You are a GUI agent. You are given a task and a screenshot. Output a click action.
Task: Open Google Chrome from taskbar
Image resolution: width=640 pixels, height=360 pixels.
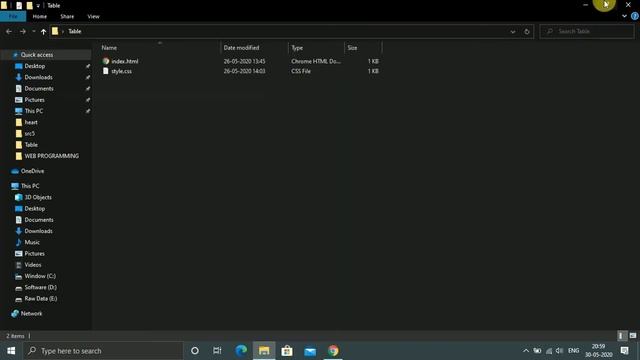333,351
